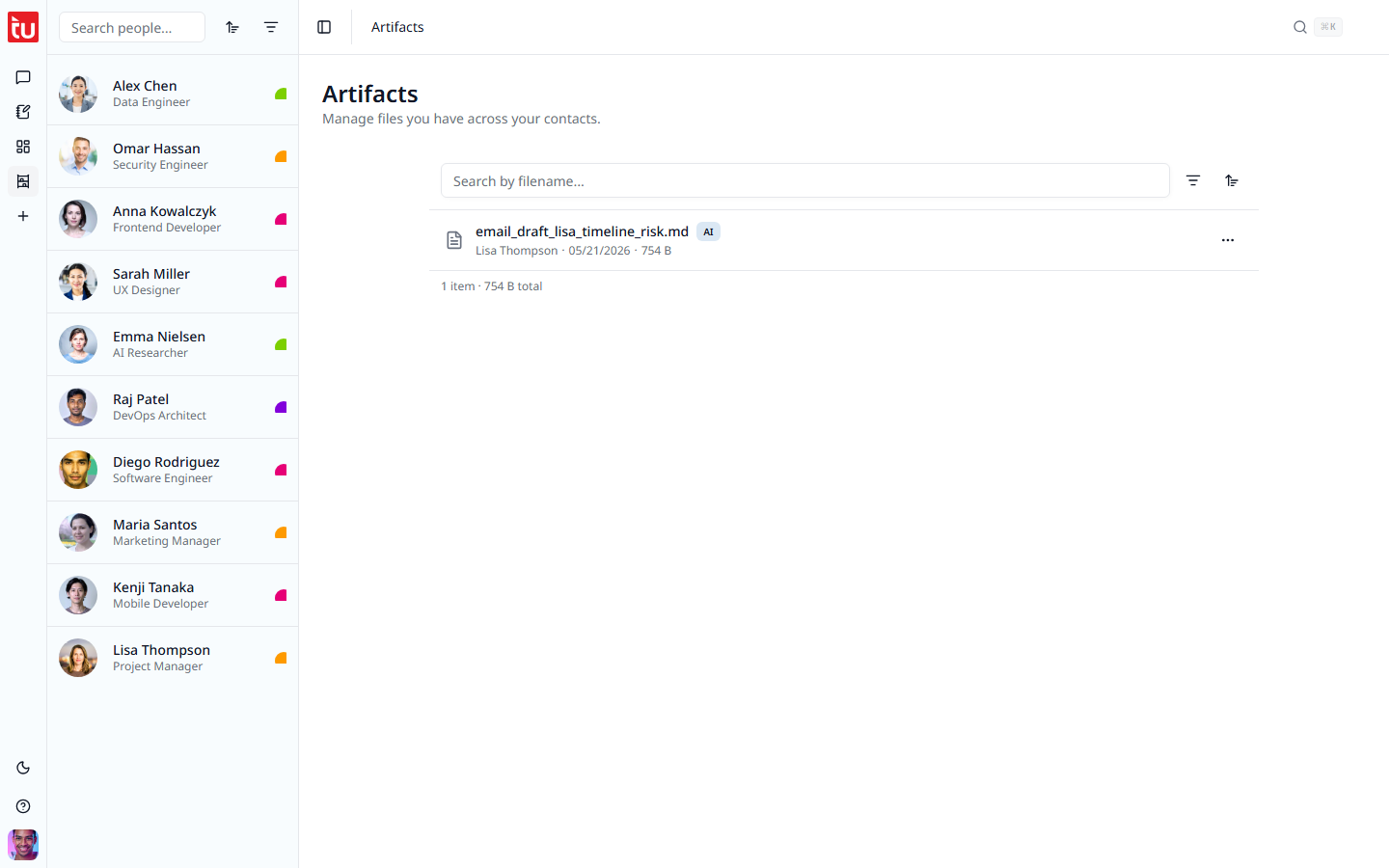Screen dimensions: 1389x868
Task: Open the artifacts sort options
Action: [x=1232, y=180]
